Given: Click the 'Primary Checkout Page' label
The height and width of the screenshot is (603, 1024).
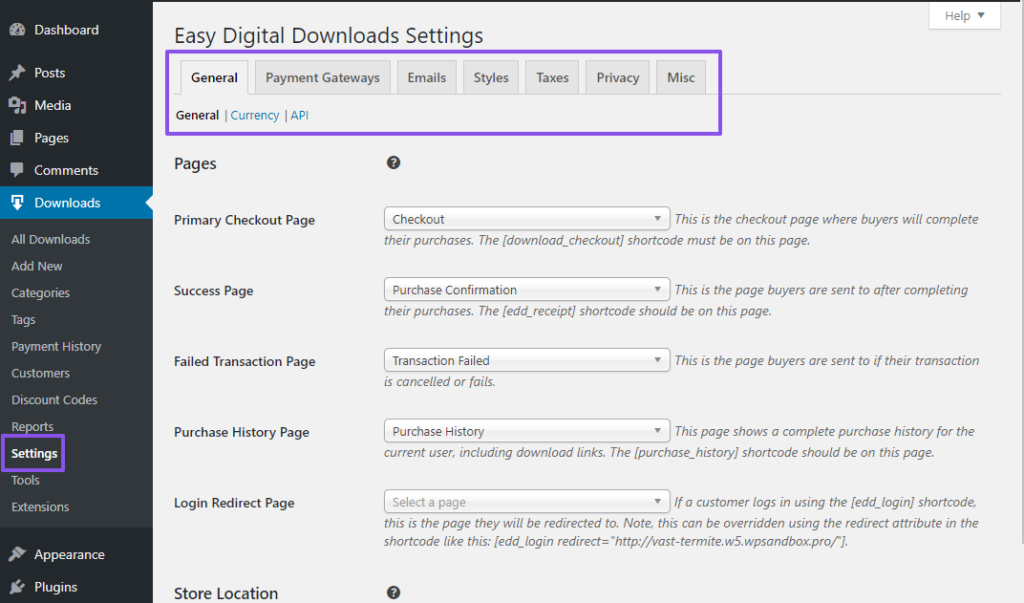Looking at the screenshot, I should tap(244, 220).
